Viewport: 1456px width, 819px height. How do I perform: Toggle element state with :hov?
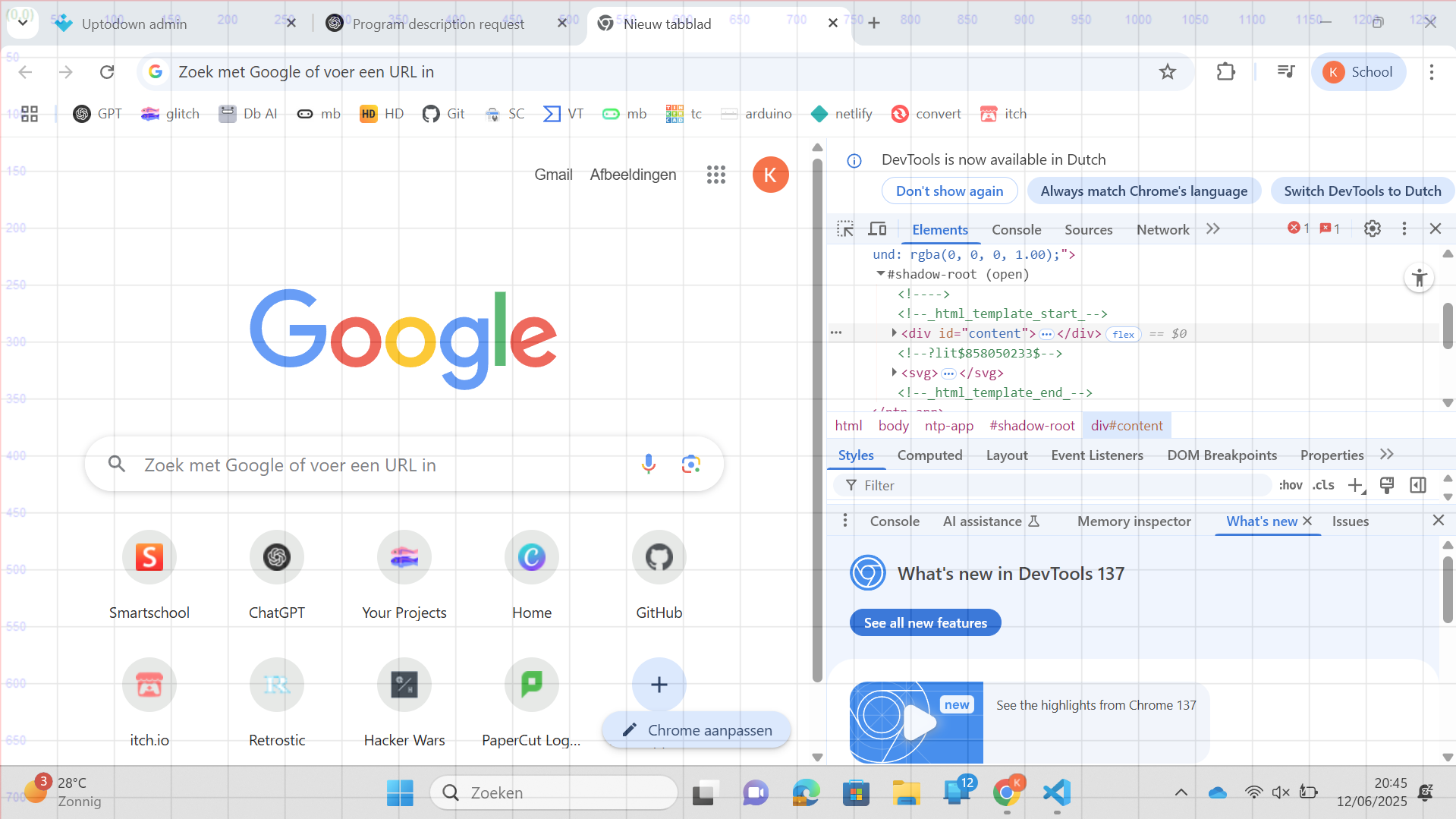point(1291,485)
